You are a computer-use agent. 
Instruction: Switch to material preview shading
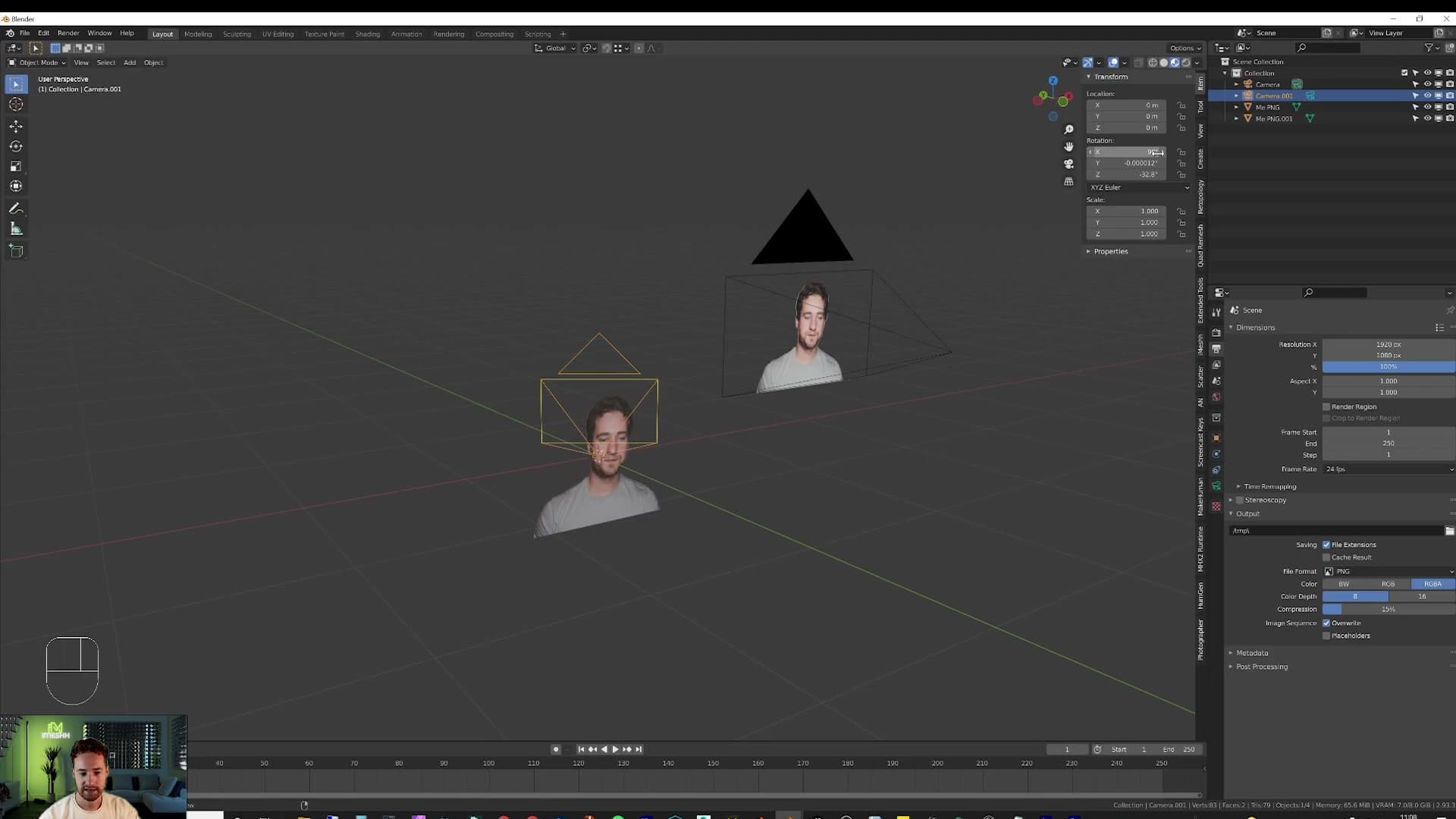(x=1175, y=63)
